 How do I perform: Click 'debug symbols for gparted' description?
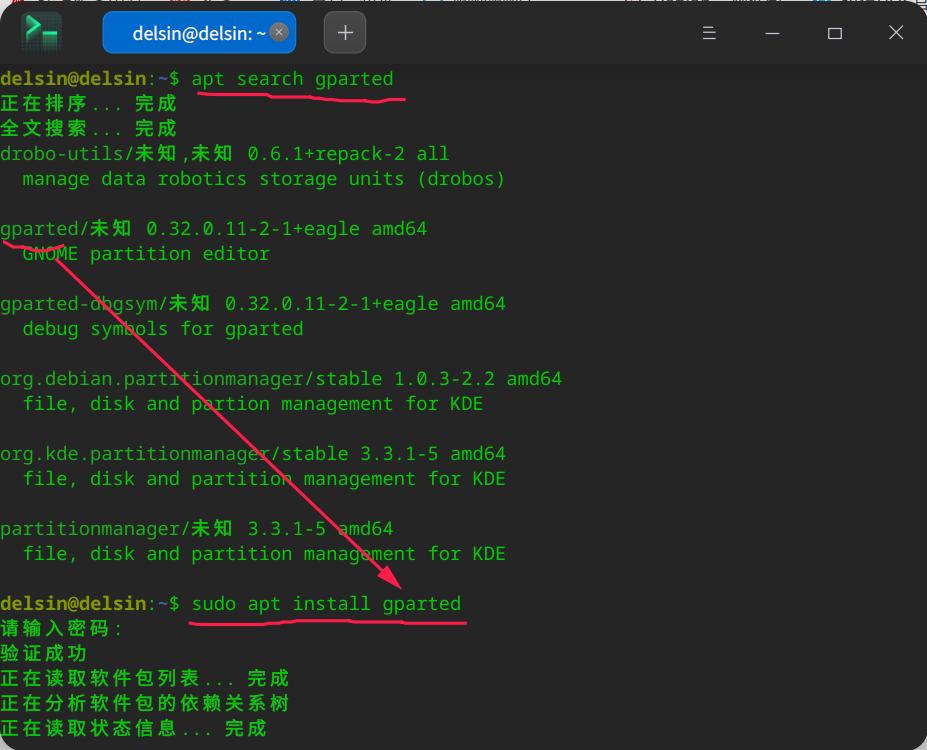163,329
